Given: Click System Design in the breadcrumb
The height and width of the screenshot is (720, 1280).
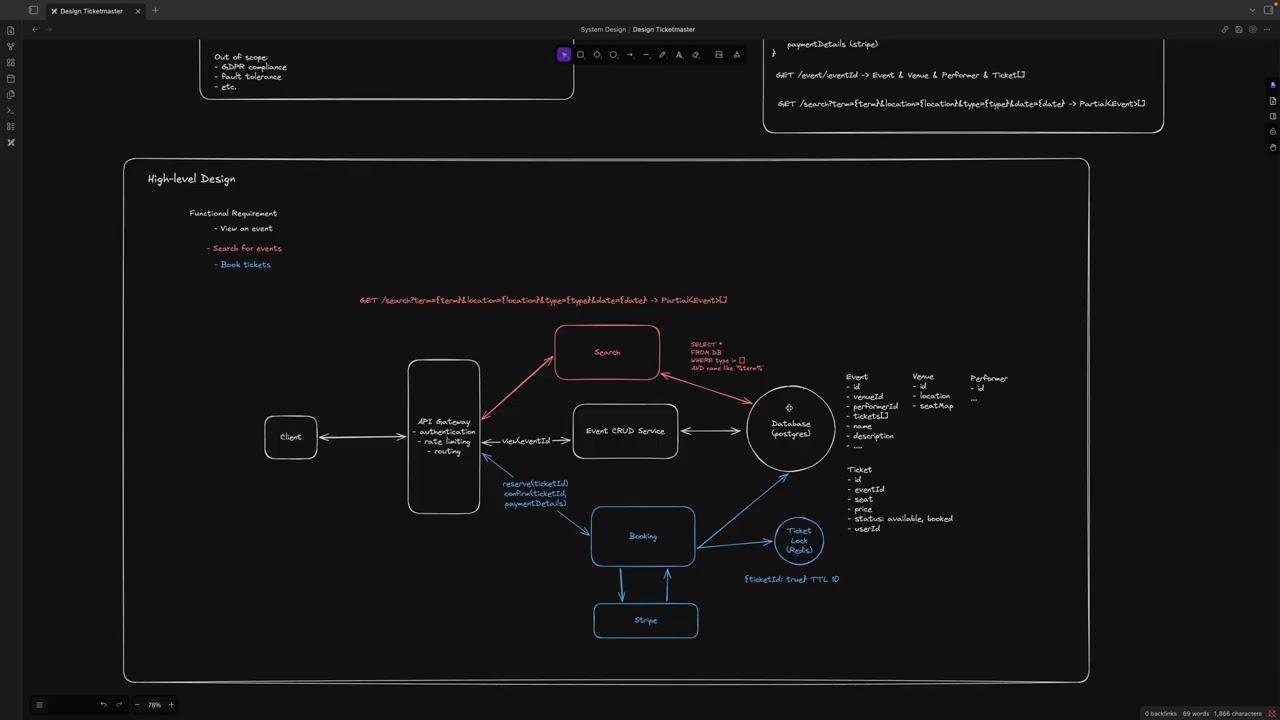Looking at the screenshot, I should click(603, 29).
